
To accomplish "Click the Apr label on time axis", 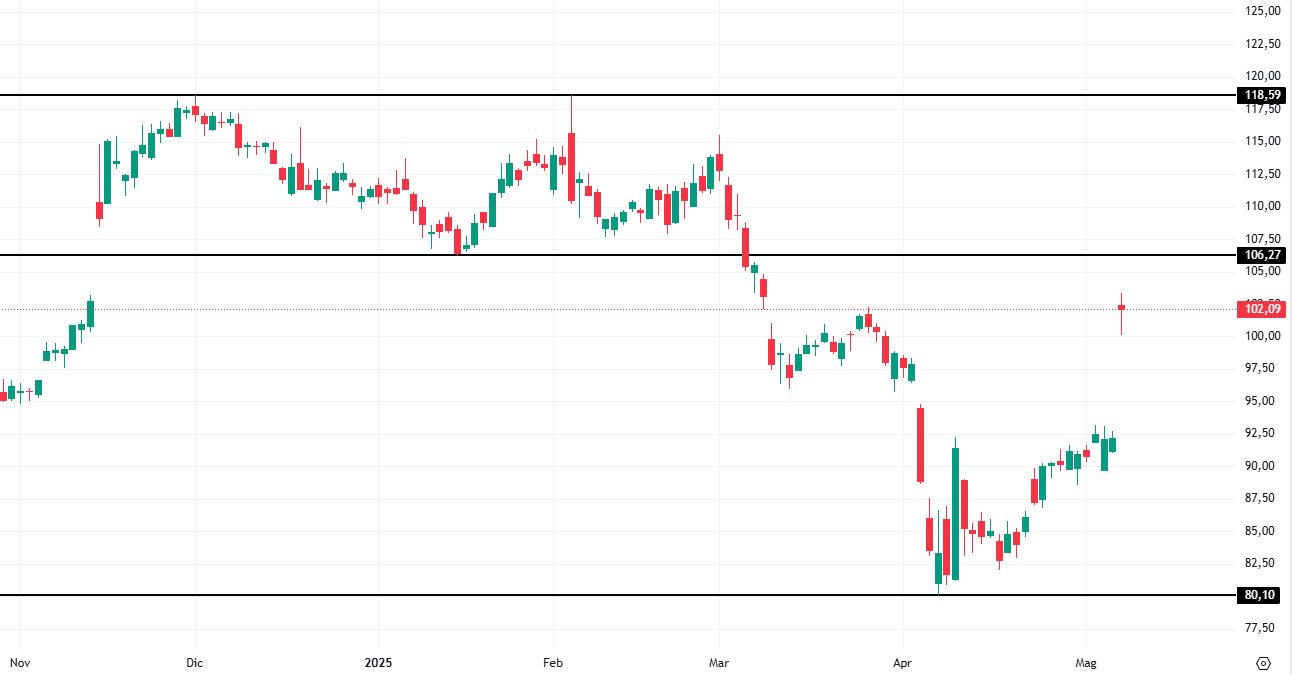I will (x=903, y=663).
